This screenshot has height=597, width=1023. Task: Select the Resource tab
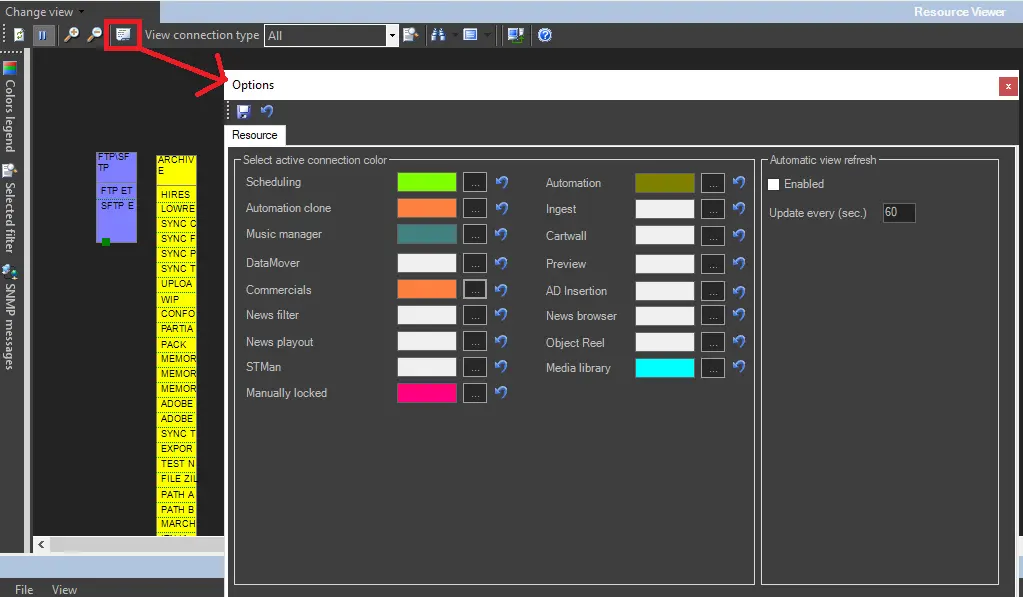point(255,135)
